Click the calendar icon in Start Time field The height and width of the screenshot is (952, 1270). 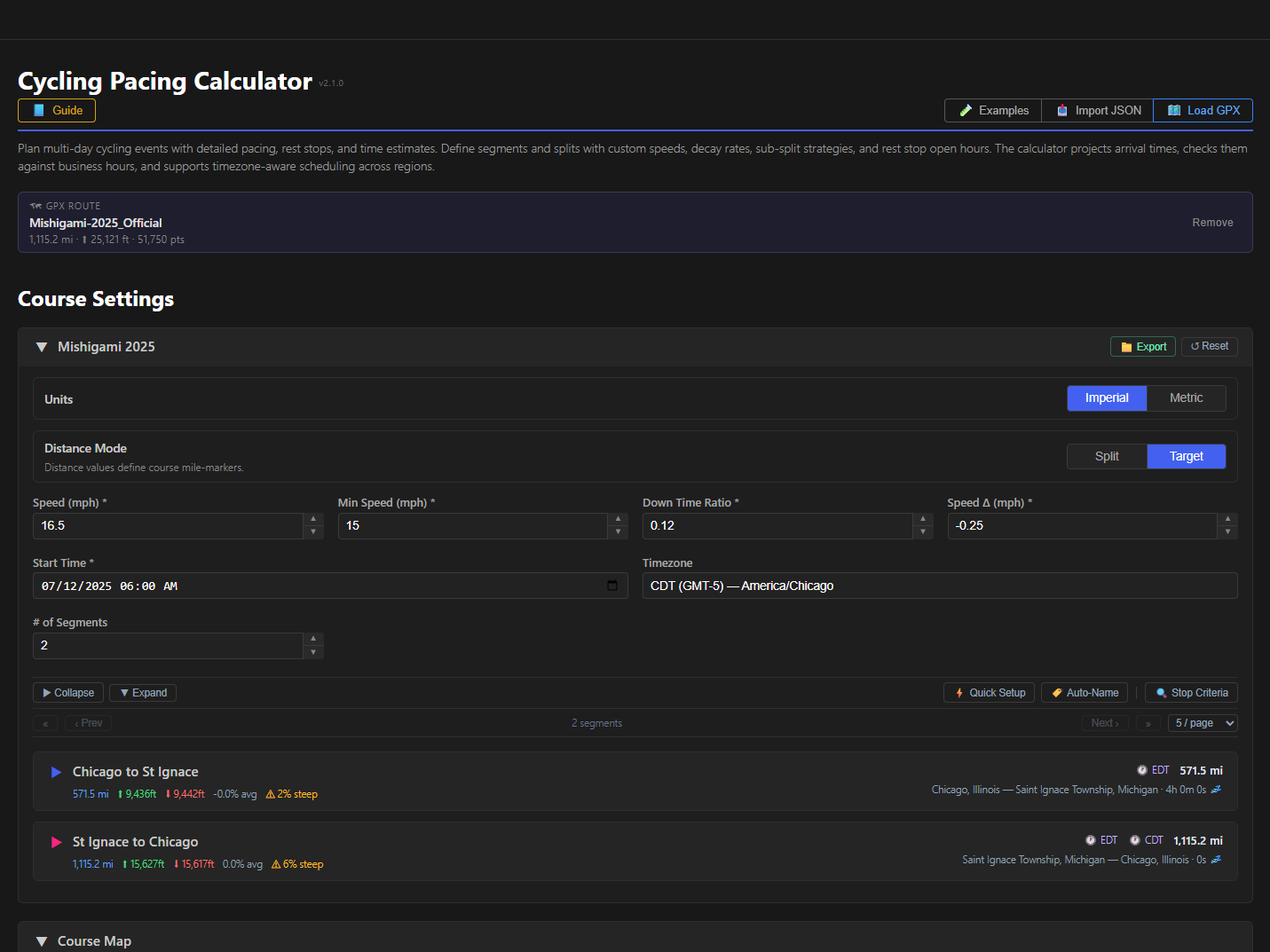(x=611, y=586)
